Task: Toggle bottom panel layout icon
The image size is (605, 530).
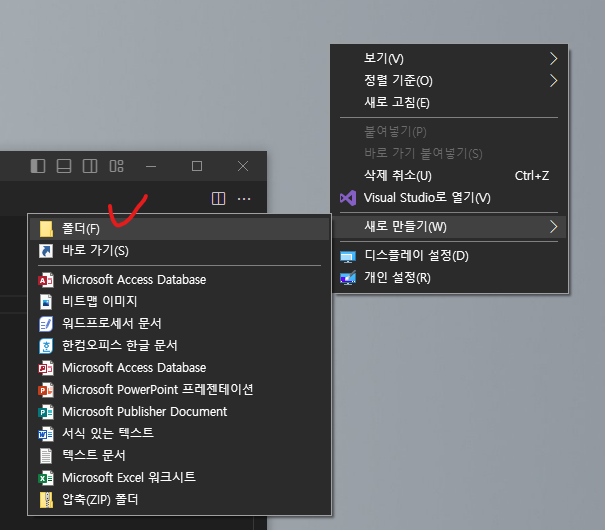Action: coord(64,166)
